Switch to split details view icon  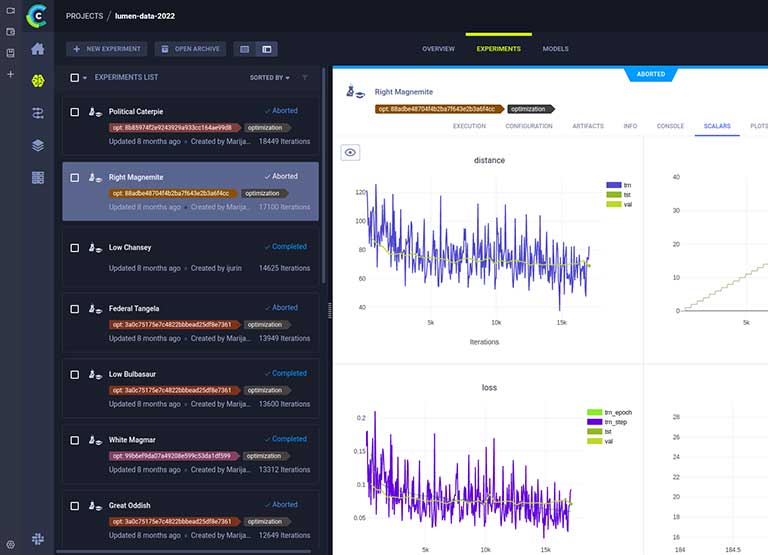coord(266,49)
